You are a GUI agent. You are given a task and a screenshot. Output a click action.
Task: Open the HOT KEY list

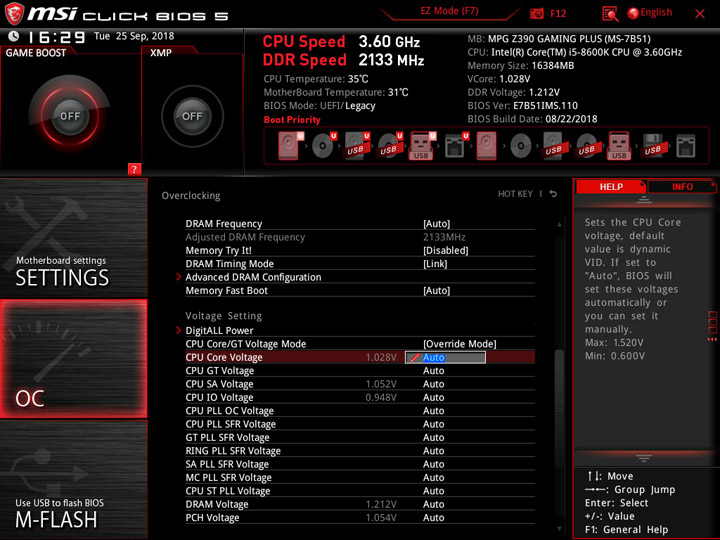pos(515,194)
